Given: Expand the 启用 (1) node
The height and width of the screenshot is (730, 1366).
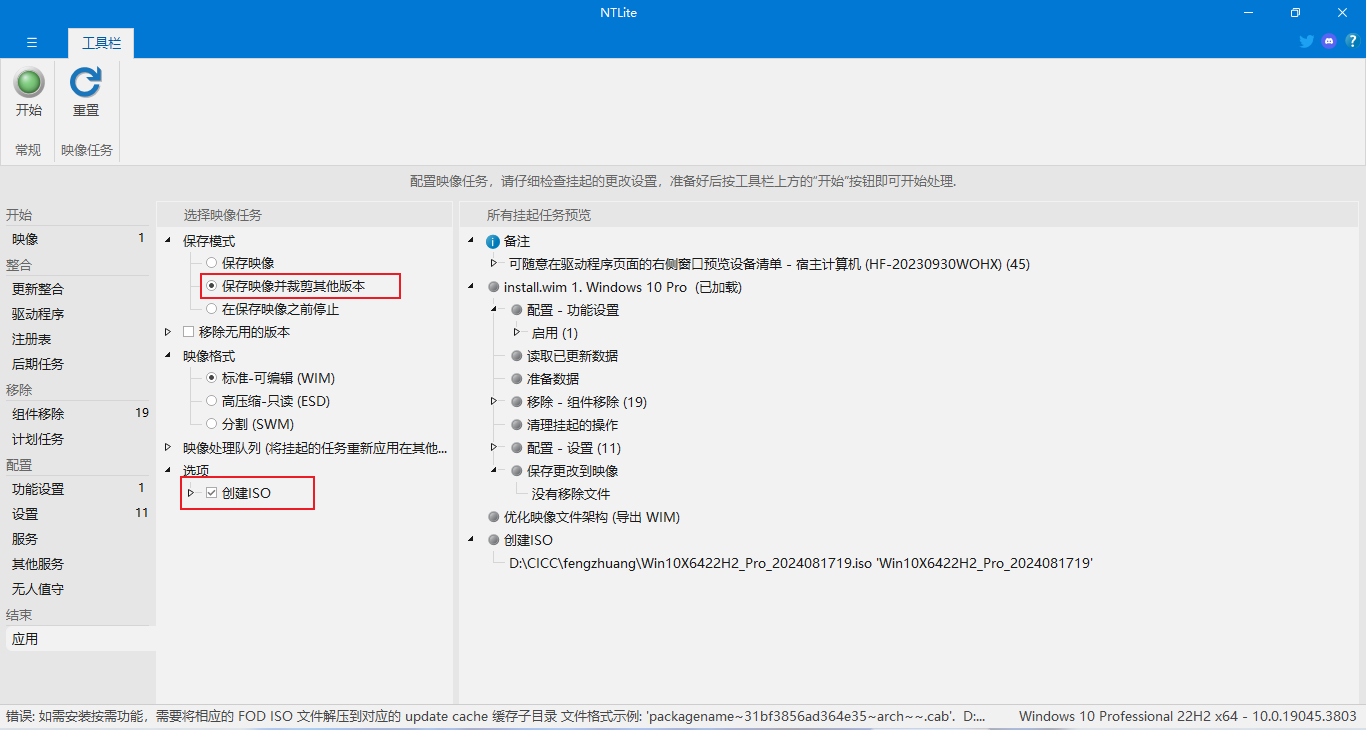Looking at the screenshot, I should pos(517,333).
